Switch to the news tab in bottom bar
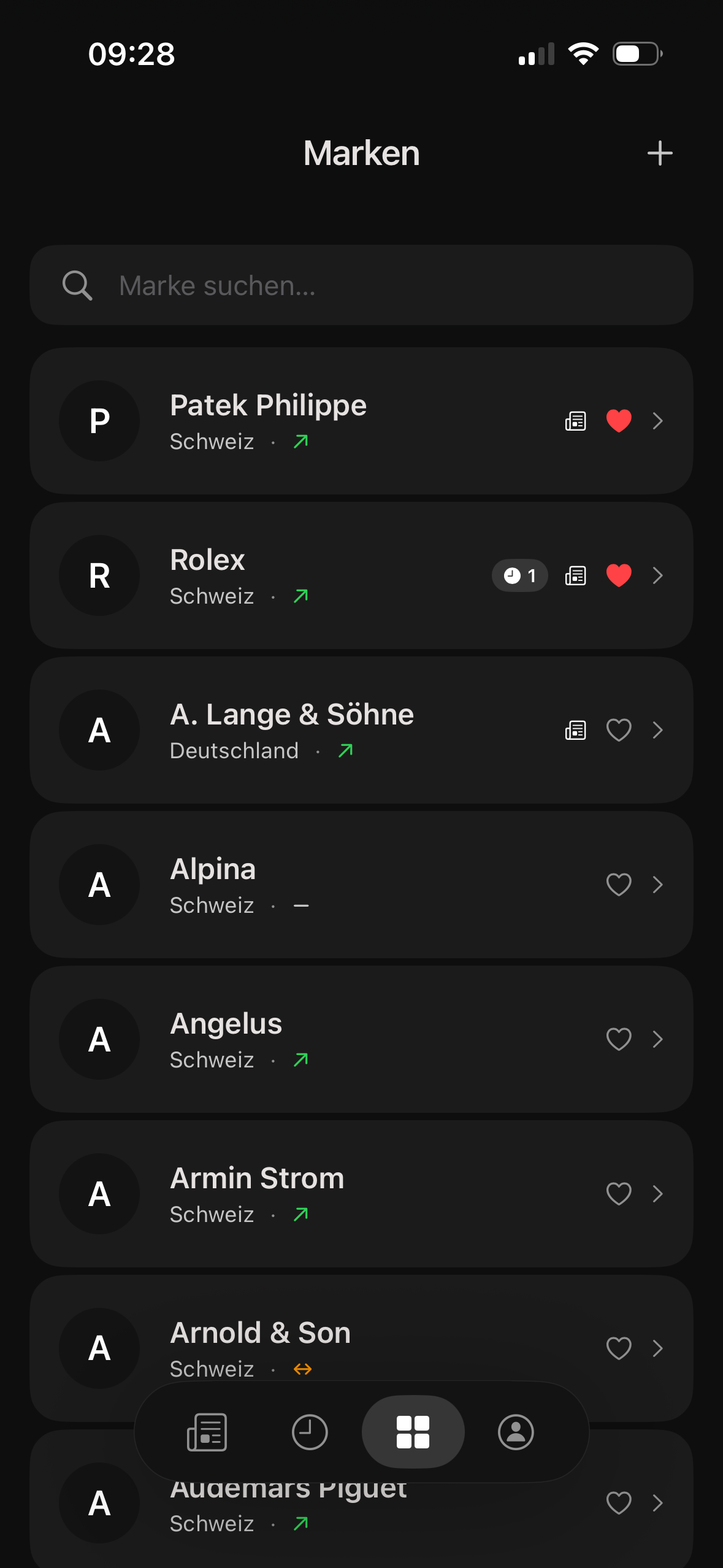 (207, 1432)
